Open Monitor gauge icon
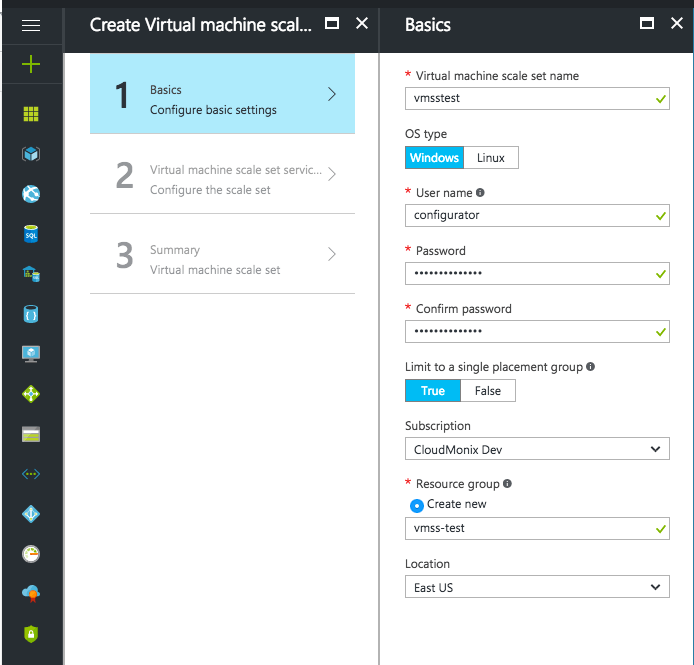Screen dimensions: 694x665 [x=31, y=554]
